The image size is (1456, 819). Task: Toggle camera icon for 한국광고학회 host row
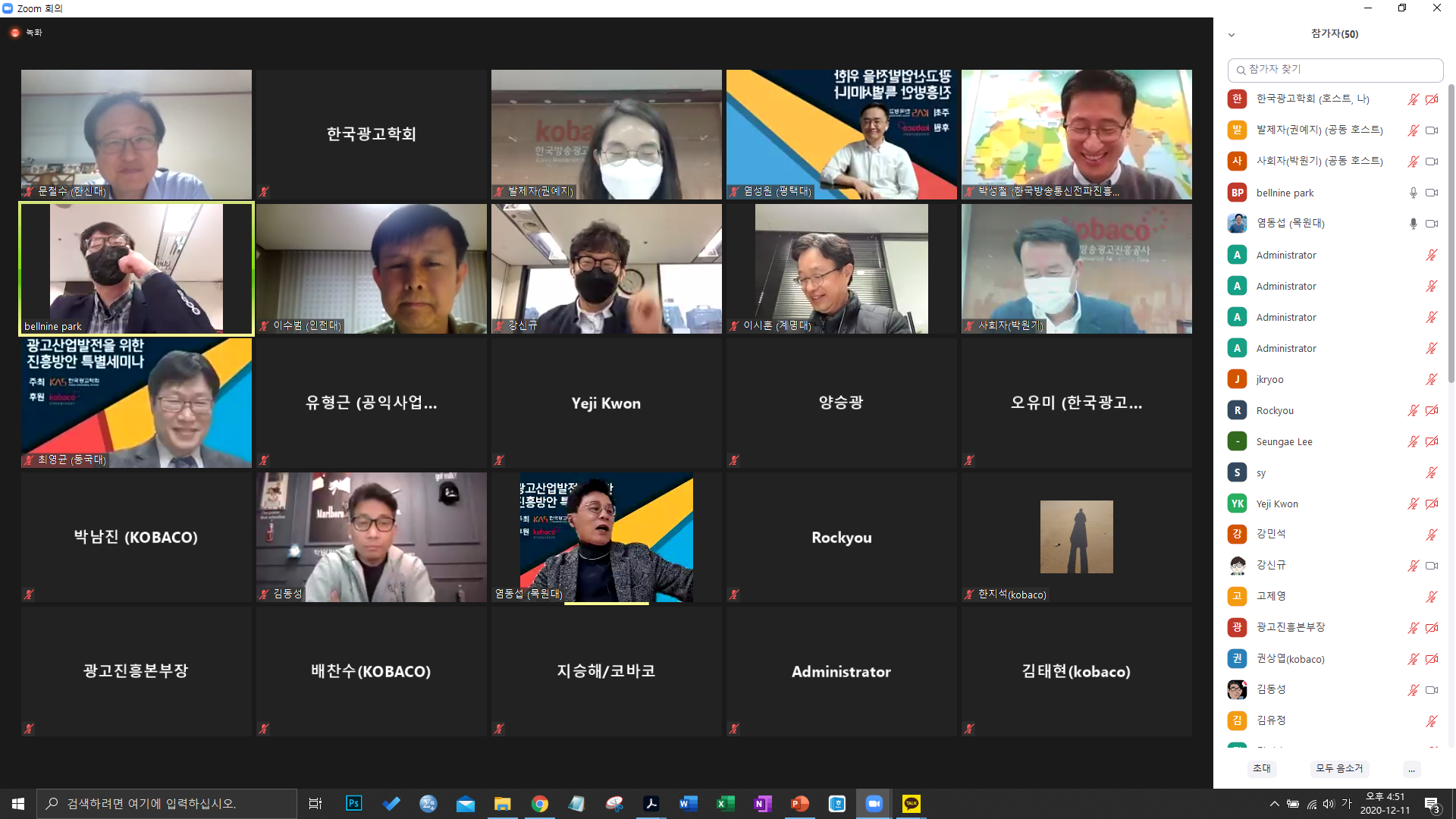coord(1432,99)
